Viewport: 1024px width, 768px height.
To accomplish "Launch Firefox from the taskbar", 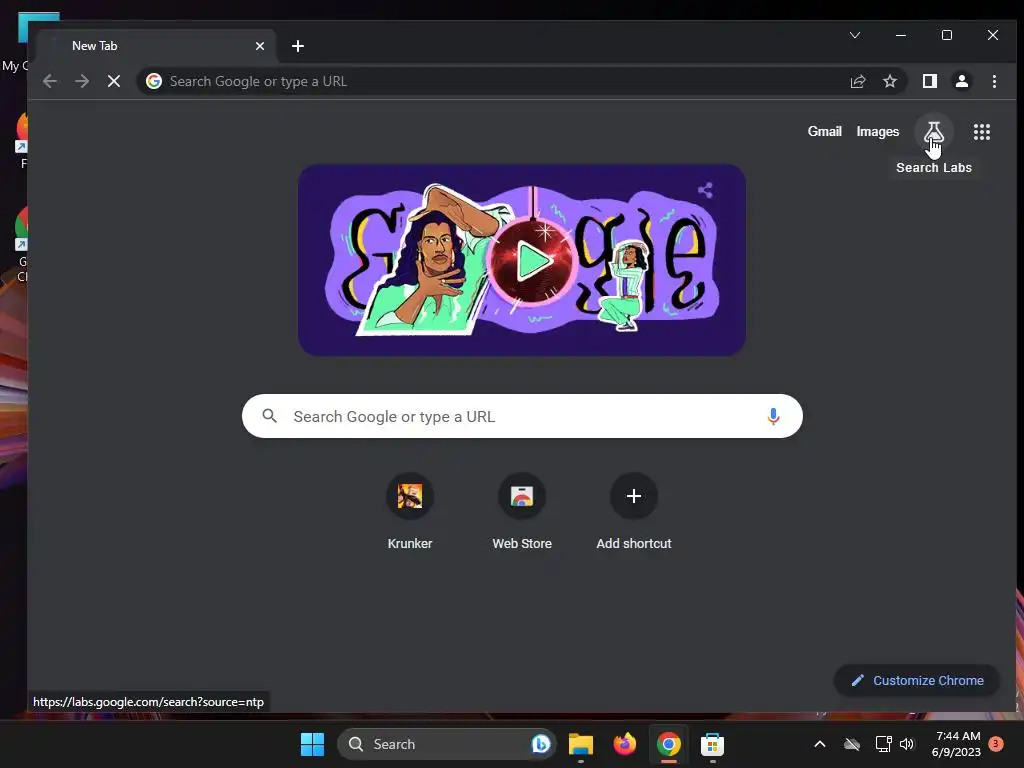I will coord(624,744).
